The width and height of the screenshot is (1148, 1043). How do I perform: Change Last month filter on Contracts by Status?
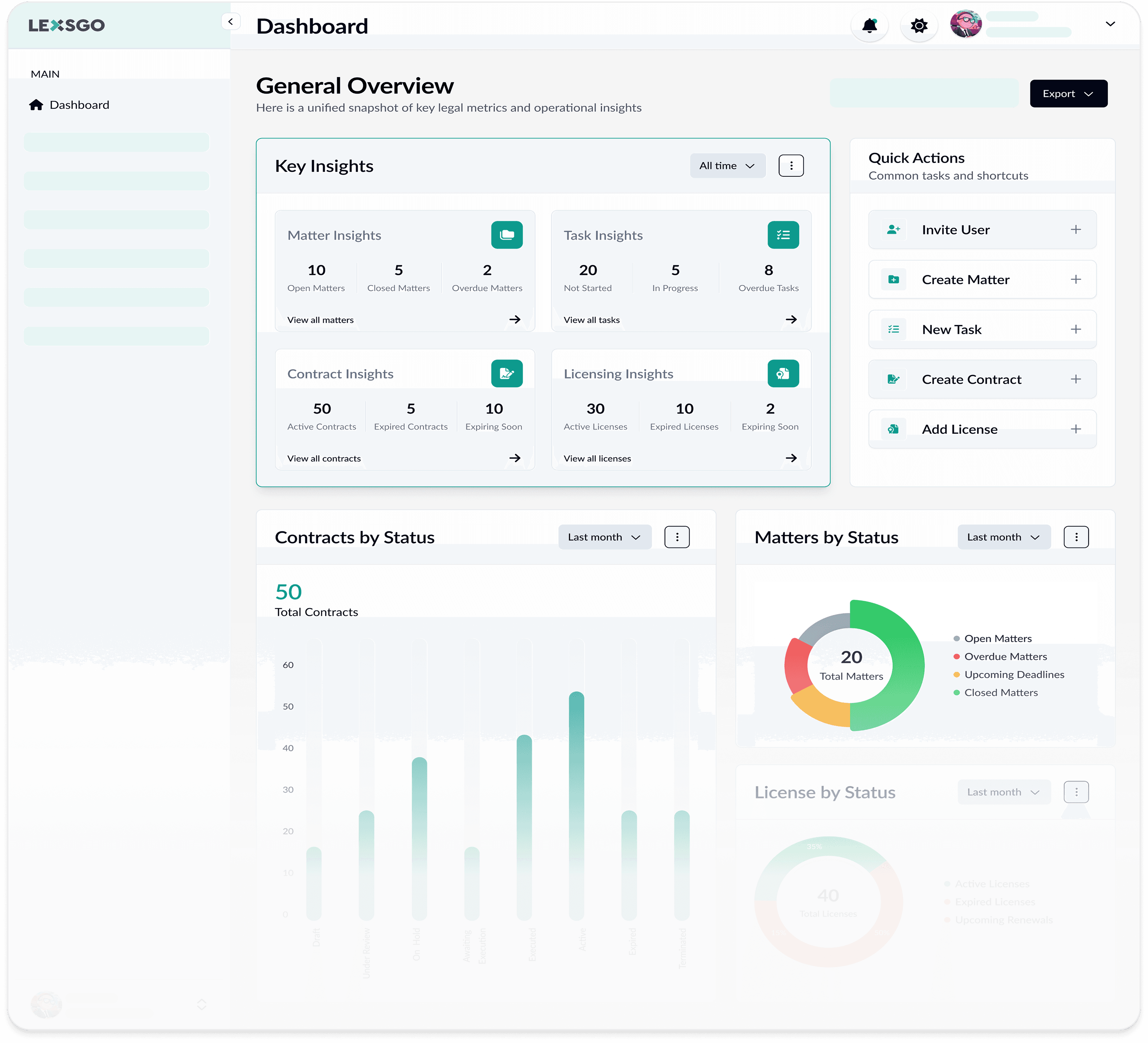604,537
